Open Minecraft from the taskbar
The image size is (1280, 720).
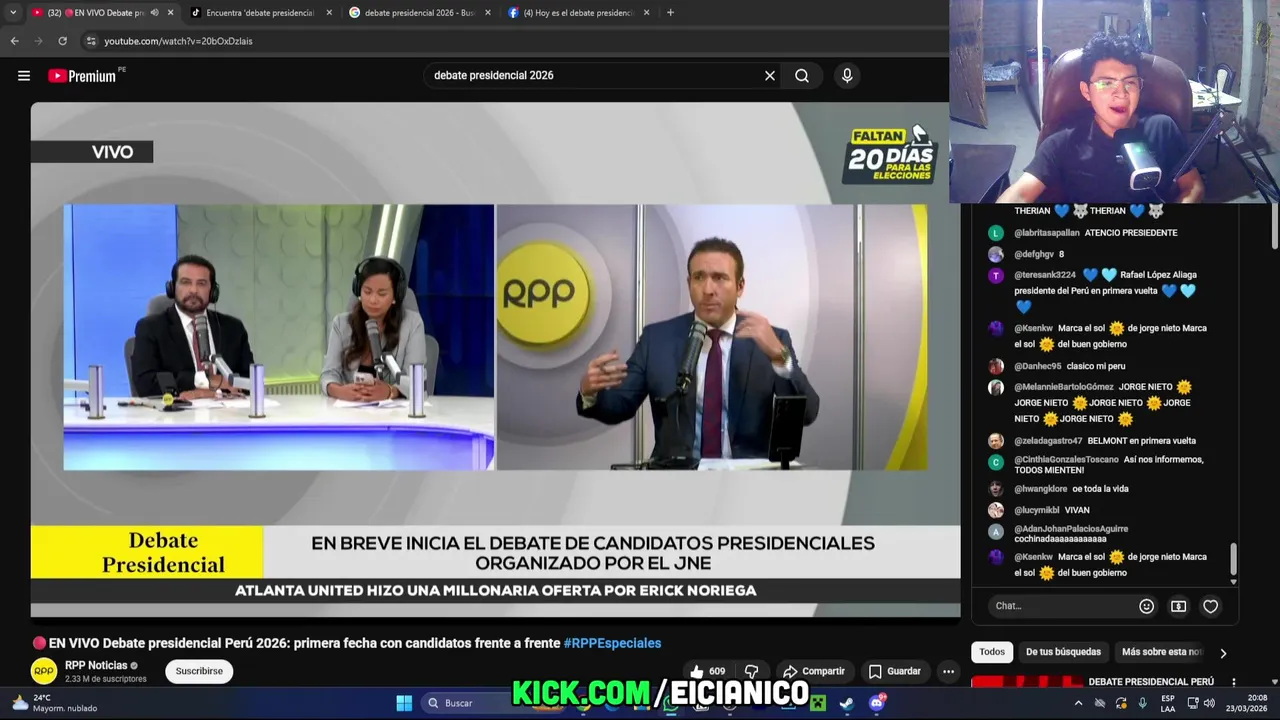[818, 703]
